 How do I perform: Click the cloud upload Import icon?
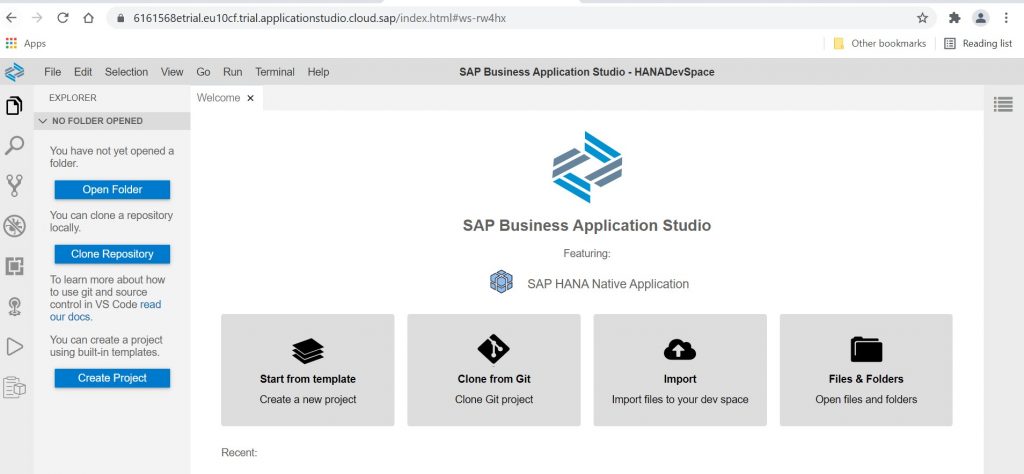tap(680, 349)
